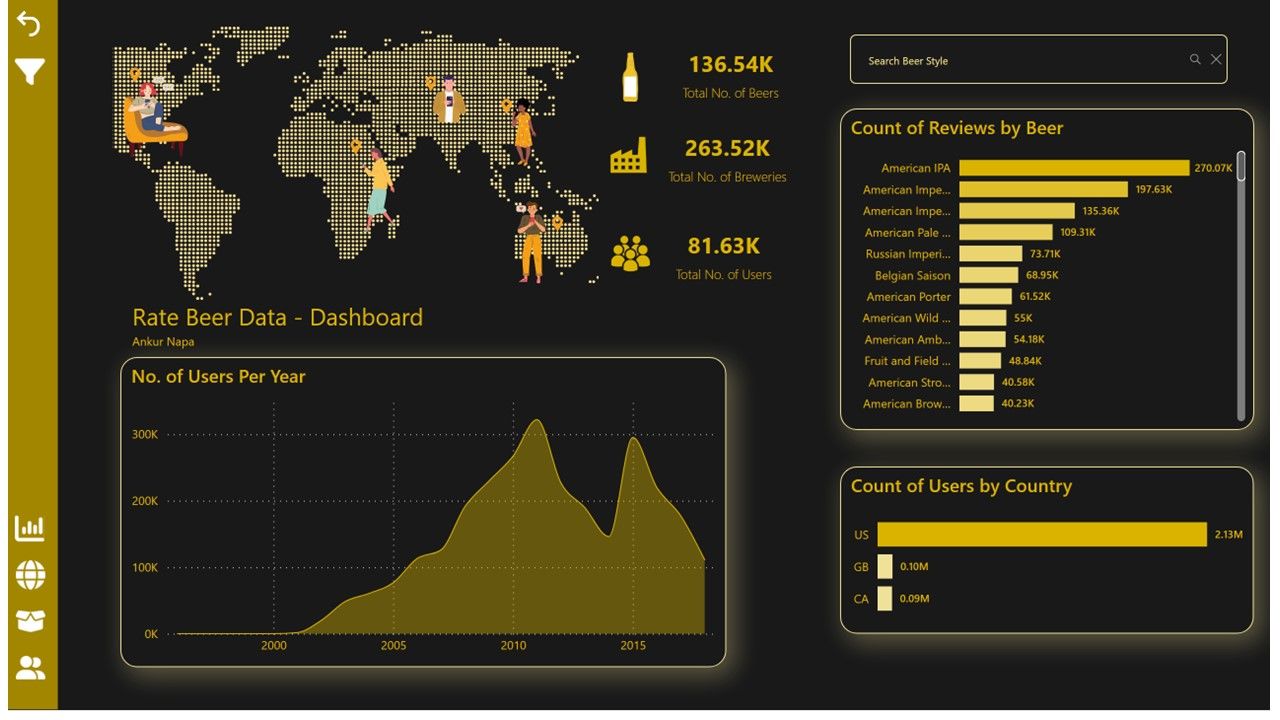The height and width of the screenshot is (720, 1280).
Task: Click the back arrow icon in sidebar
Action: (29, 25)
